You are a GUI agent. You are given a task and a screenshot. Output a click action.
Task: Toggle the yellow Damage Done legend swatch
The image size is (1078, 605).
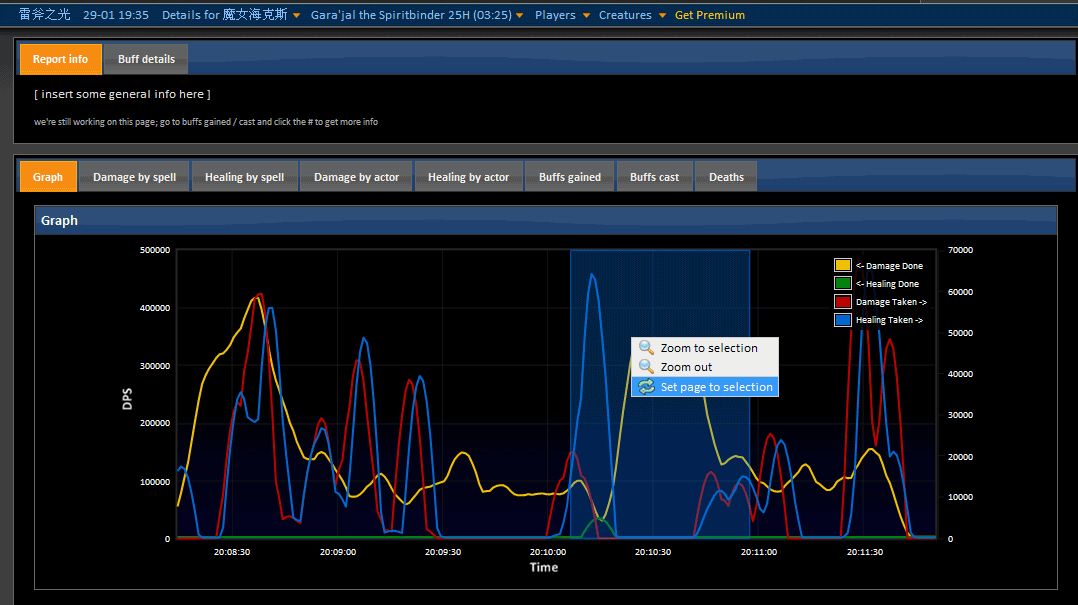click(x=843, y=265)
